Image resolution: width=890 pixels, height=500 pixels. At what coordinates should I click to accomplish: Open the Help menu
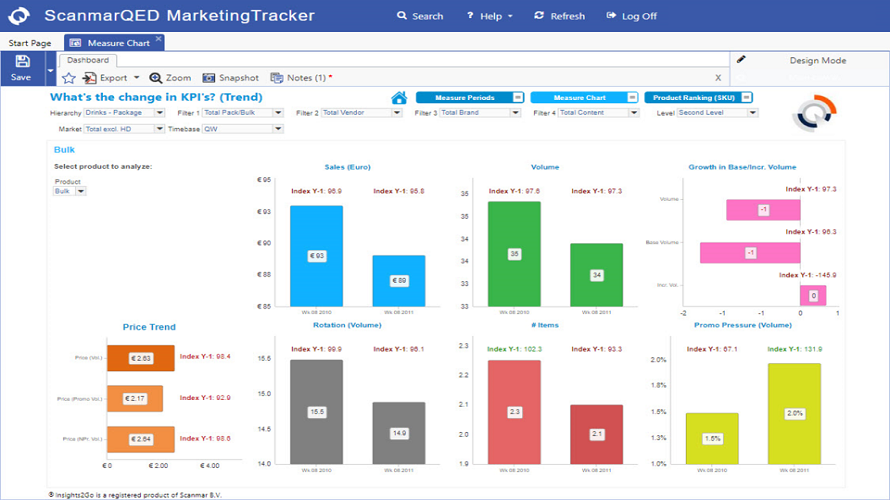click(x=489, y=16)
